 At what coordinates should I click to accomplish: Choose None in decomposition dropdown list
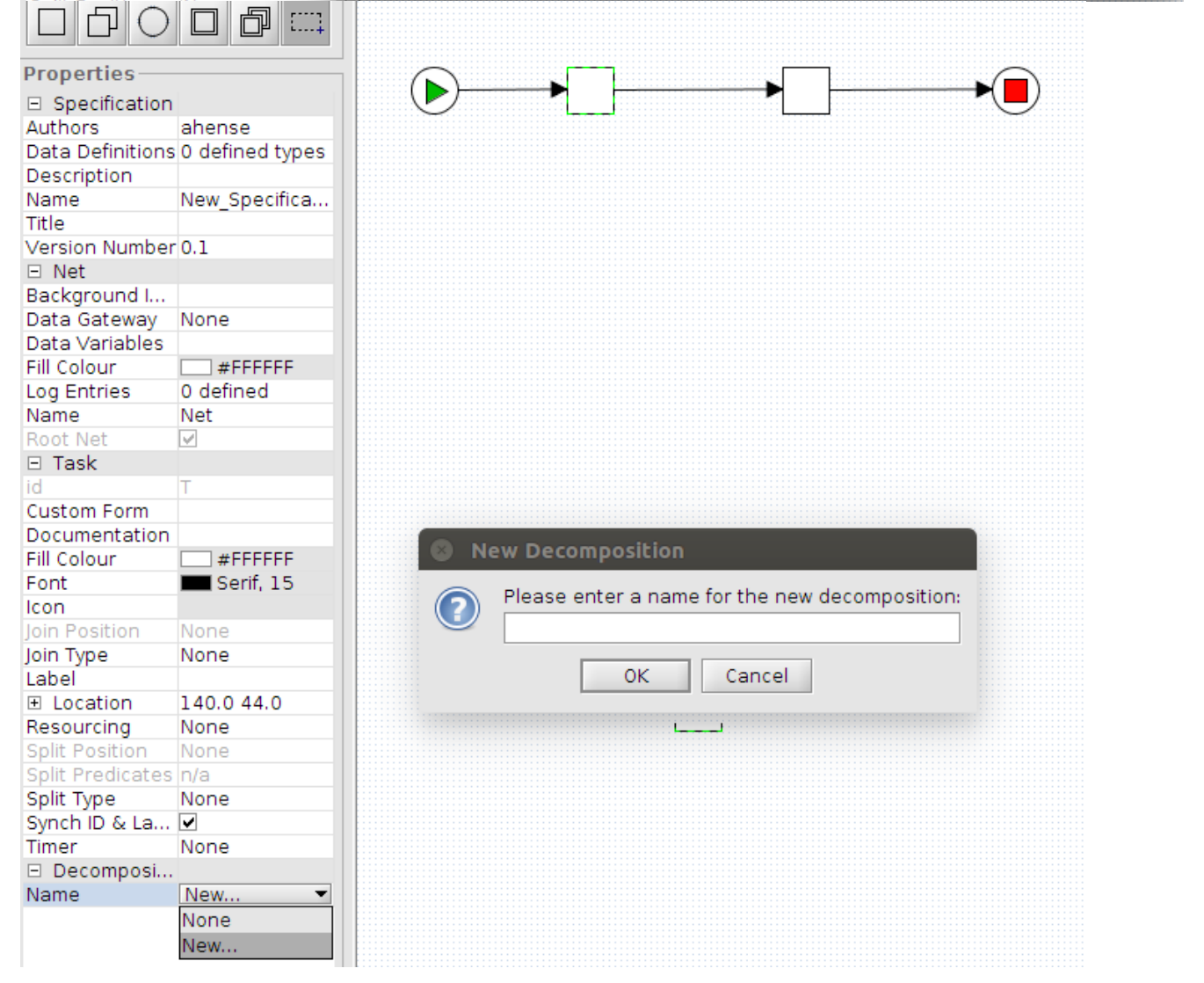[x=256, y=920]
